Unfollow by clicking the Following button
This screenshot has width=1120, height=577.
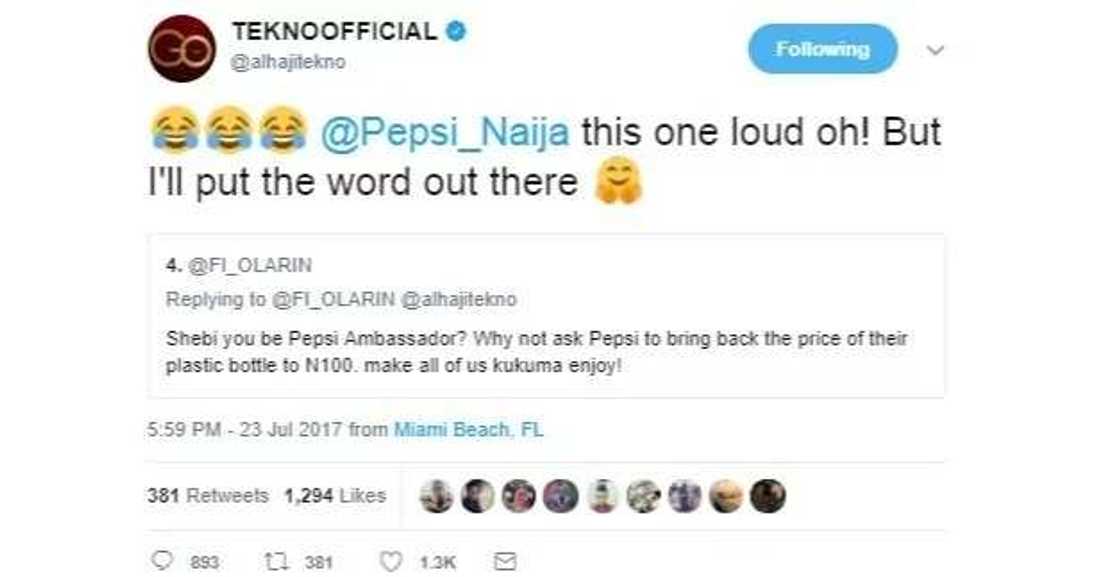(x=822, y=47)
